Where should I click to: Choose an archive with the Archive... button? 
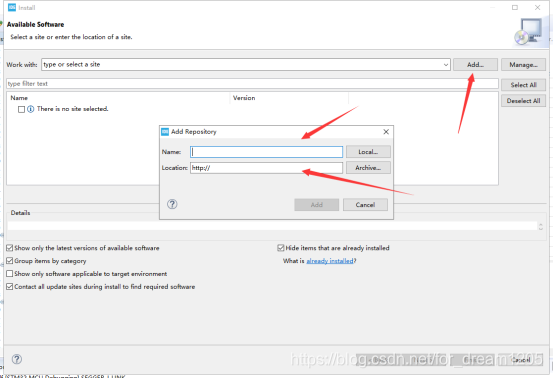(x=368, y=168)
